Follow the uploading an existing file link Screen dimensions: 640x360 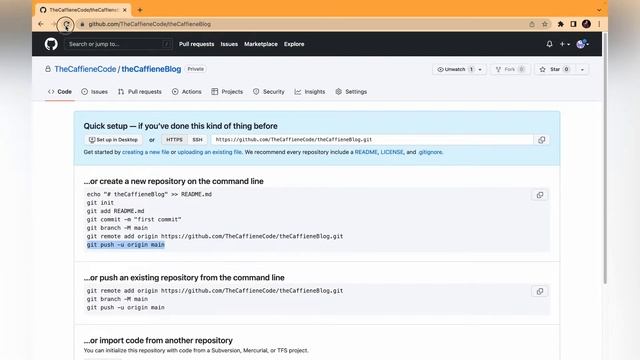[209, 152]
